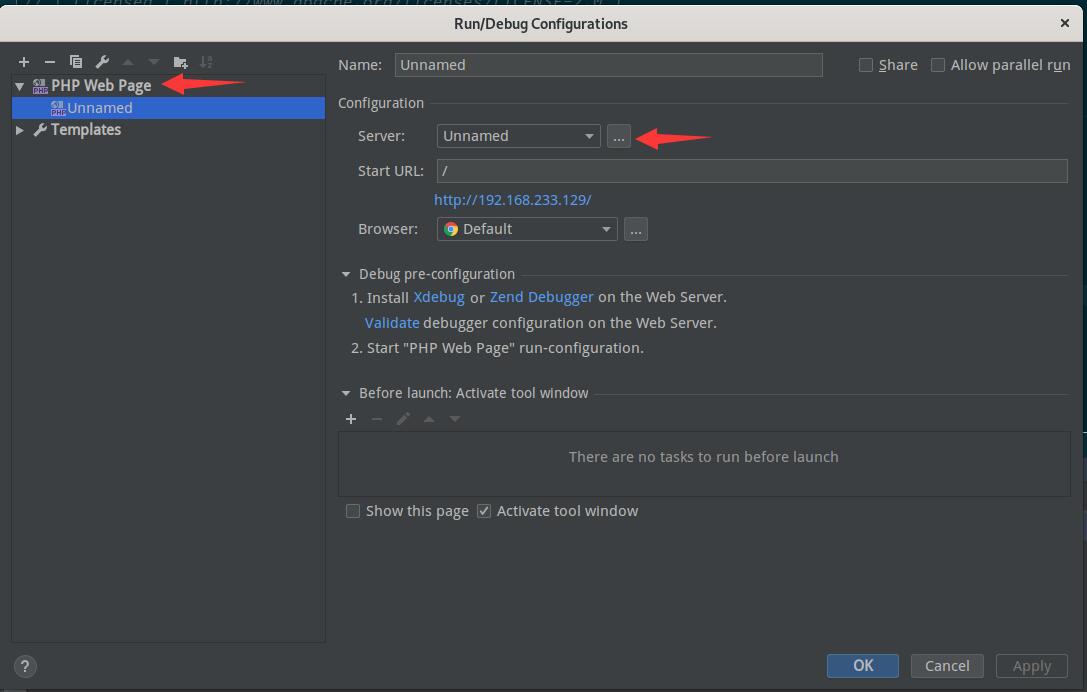Image resolution: width=1087 pixels, height=692 pixels.
Task: Expand the Templates tree node
Action: [19, 130]
